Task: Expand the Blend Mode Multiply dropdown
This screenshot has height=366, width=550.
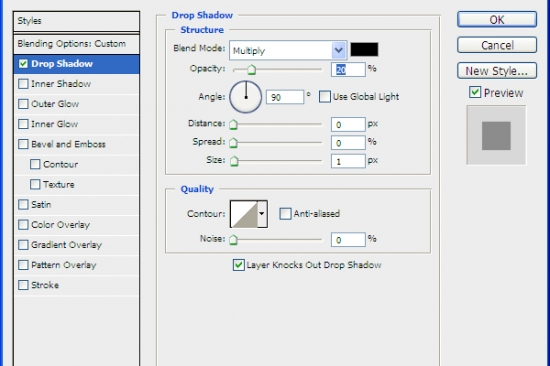Action: click(x=288, y=50)
